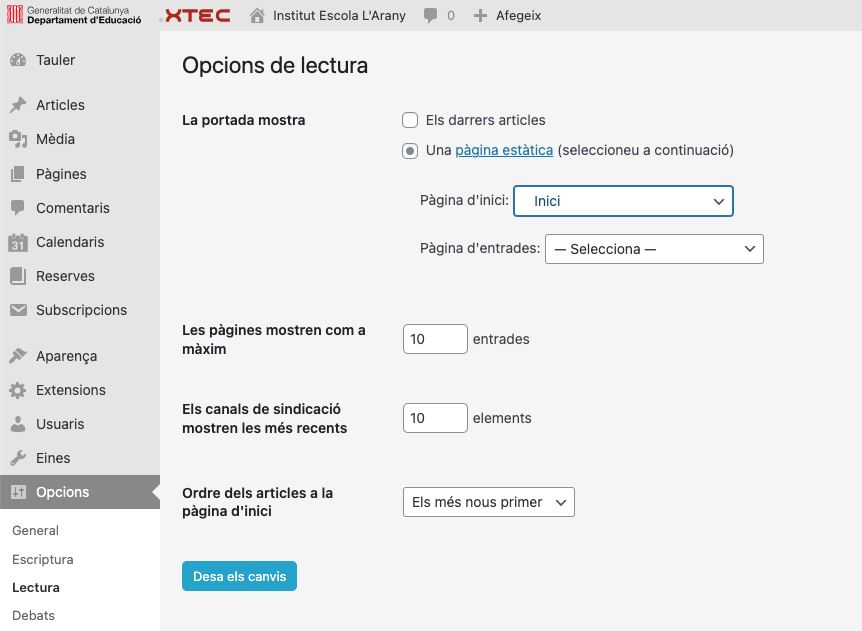Open the Calendaris calendar icon
The height and width of the screenshot is (631, 862).
[x=18, y=242]
